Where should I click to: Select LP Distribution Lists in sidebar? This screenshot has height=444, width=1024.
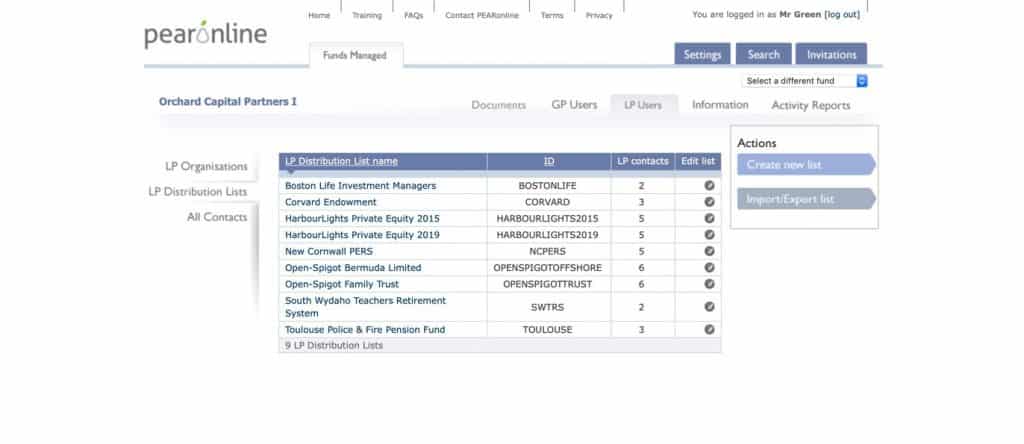tap(198, 192)
